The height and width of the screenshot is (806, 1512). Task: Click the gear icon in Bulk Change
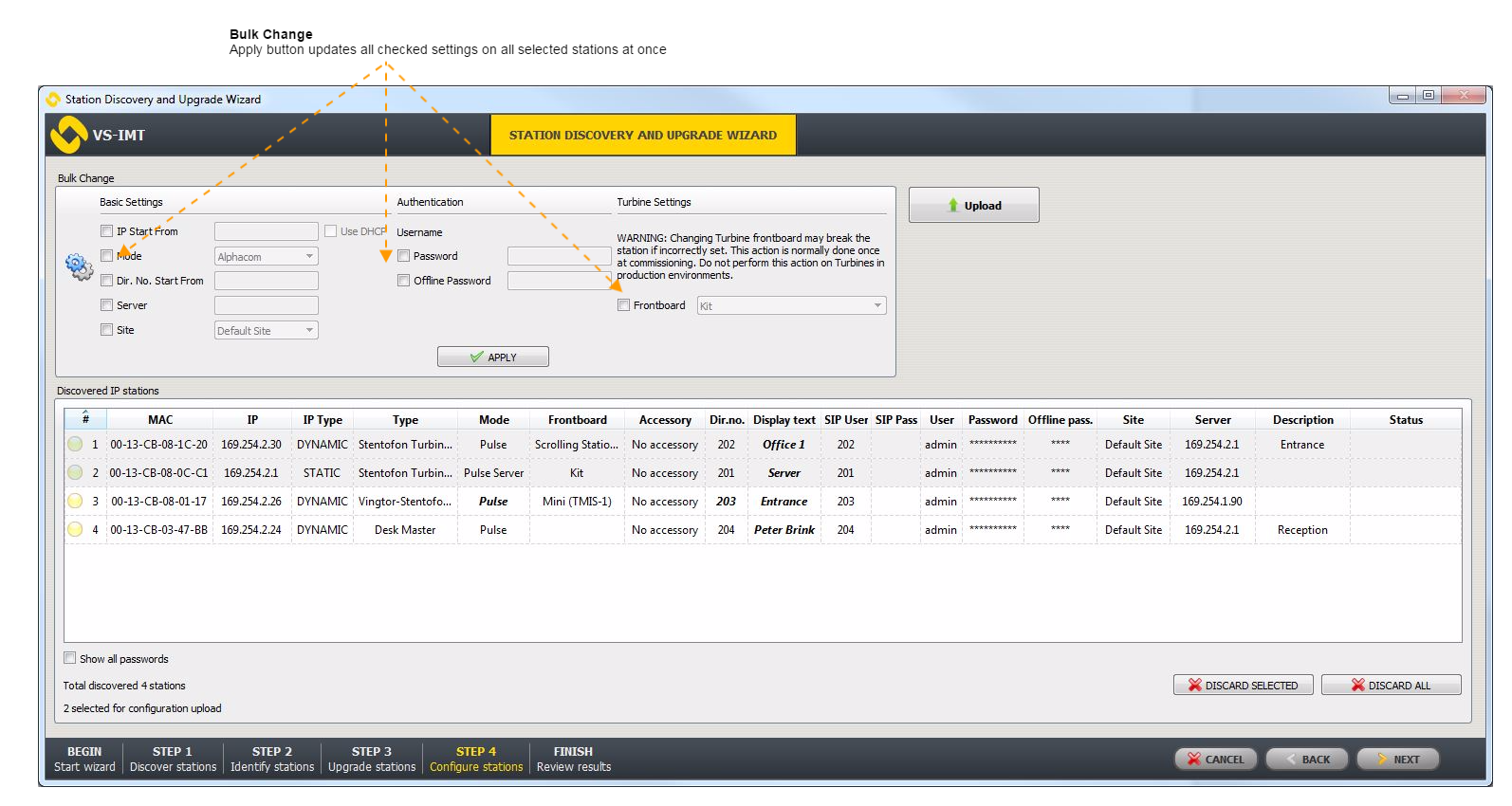coord(79,266)
